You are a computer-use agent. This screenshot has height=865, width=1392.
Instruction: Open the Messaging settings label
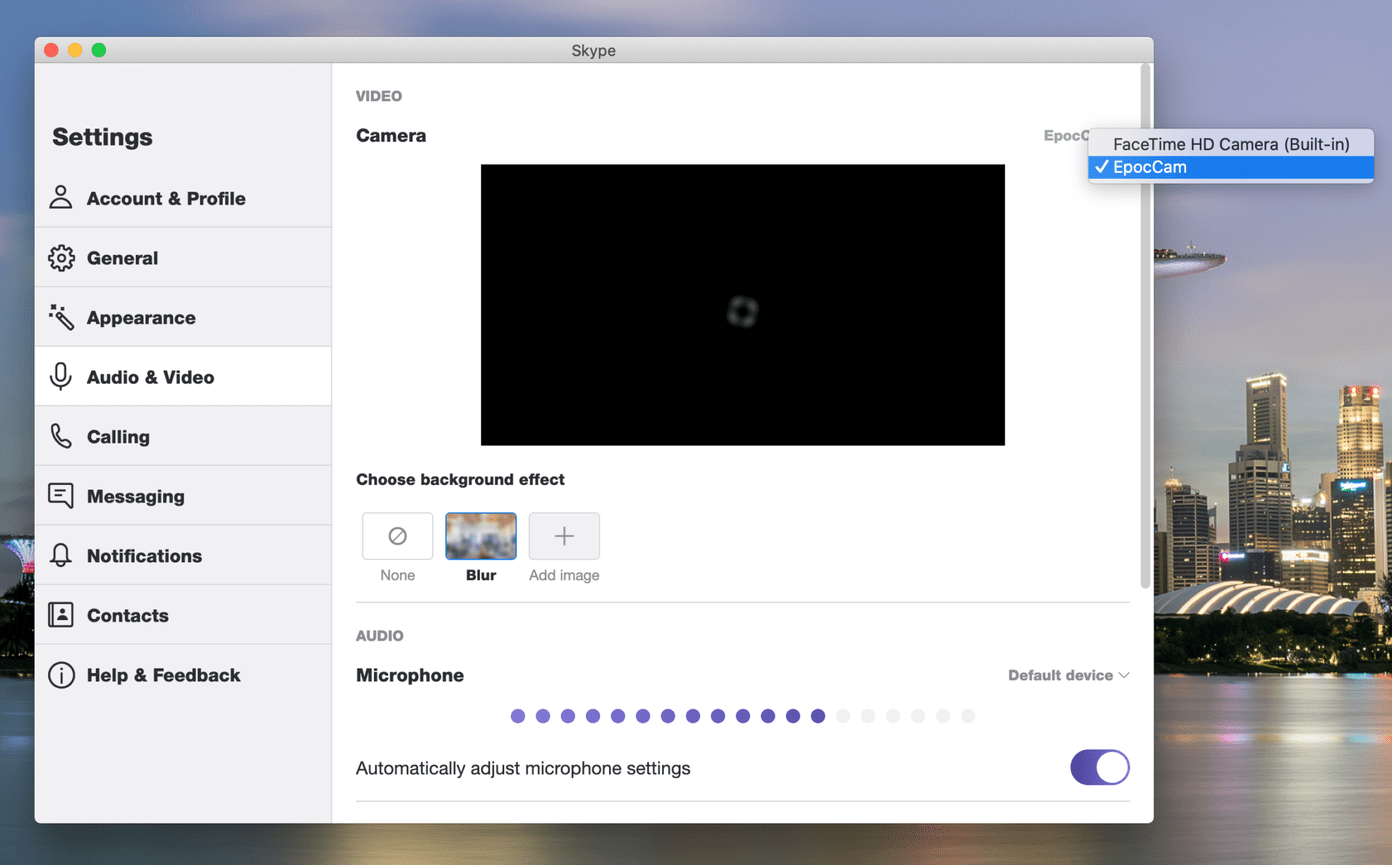click(x=136, y=496)
